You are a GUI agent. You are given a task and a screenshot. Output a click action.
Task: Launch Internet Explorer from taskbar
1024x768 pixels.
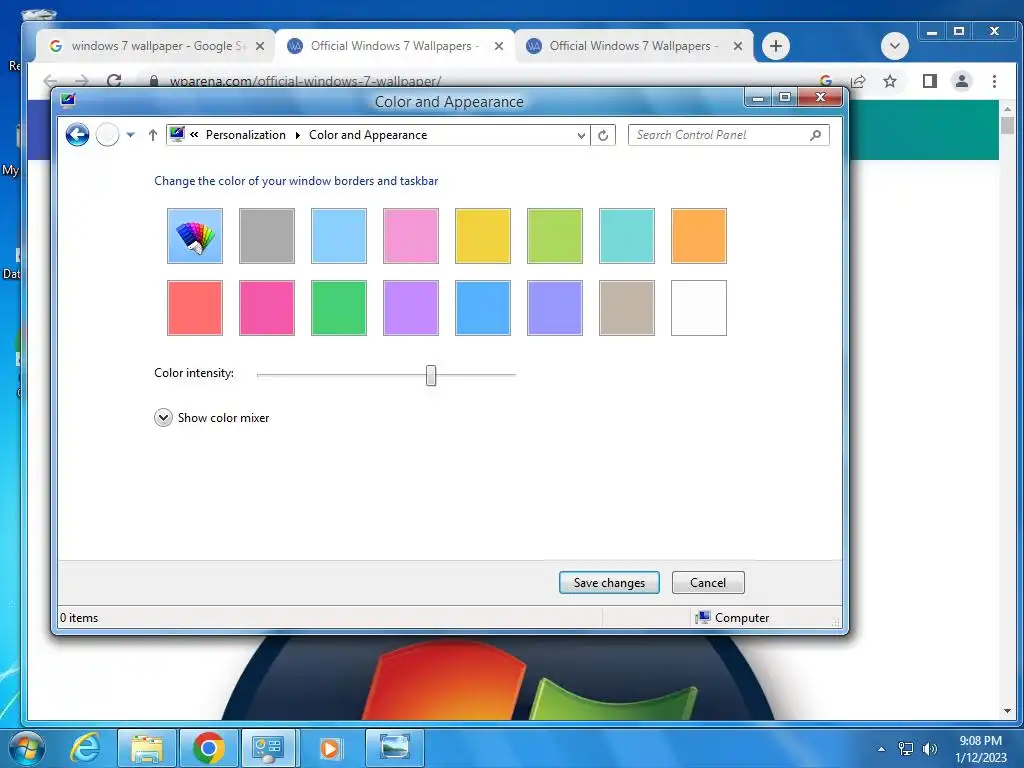86,748
